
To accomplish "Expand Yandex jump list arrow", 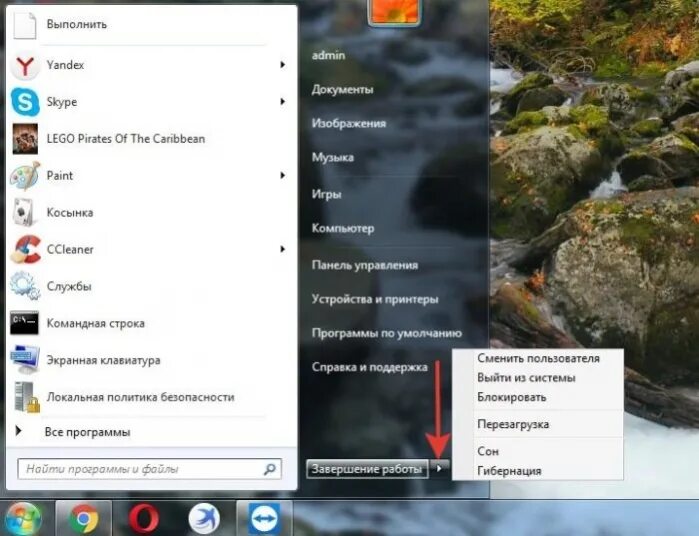I will [282, 65].
